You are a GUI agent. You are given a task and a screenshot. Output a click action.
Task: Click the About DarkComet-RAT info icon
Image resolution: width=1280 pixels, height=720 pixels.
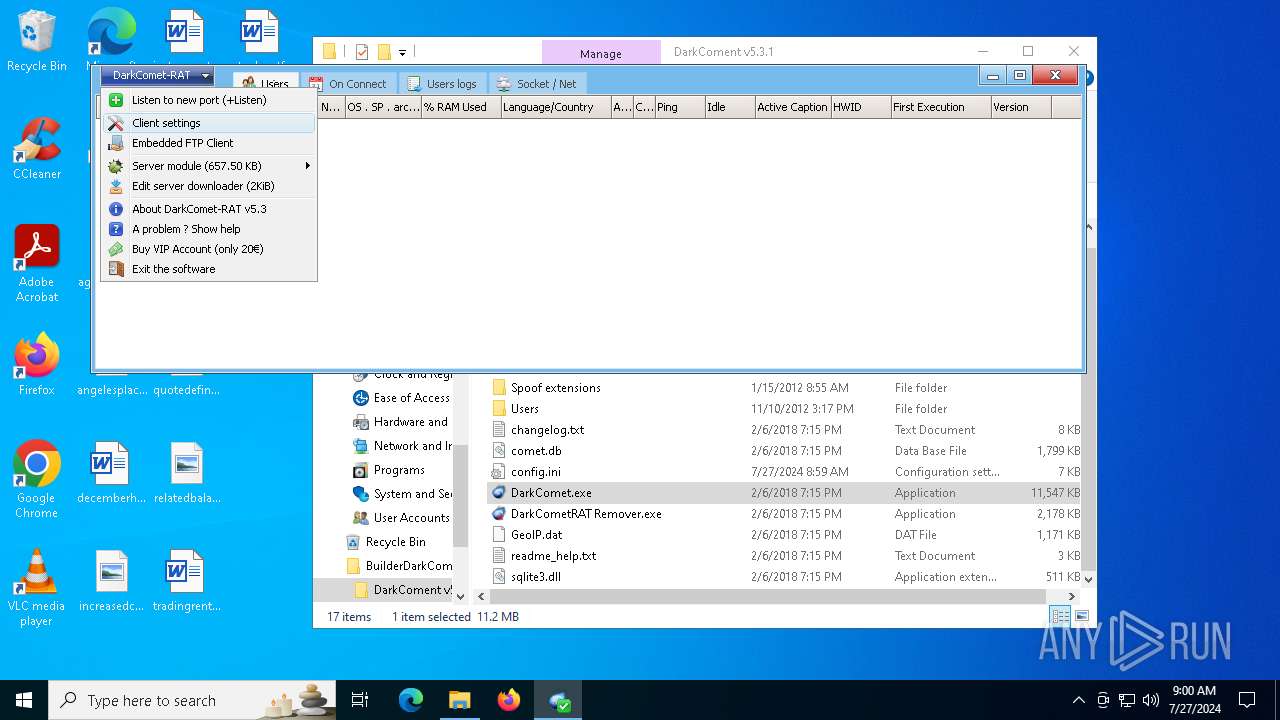tap(116, 209)
